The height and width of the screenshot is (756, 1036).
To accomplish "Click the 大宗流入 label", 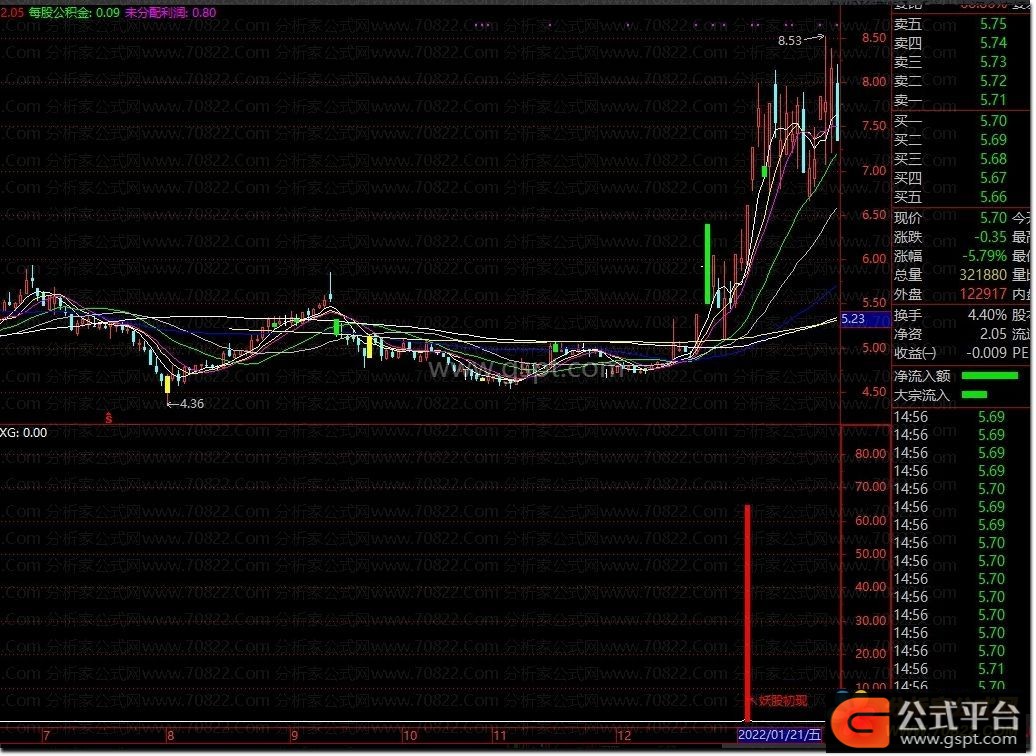I will [x=922, y=395].
